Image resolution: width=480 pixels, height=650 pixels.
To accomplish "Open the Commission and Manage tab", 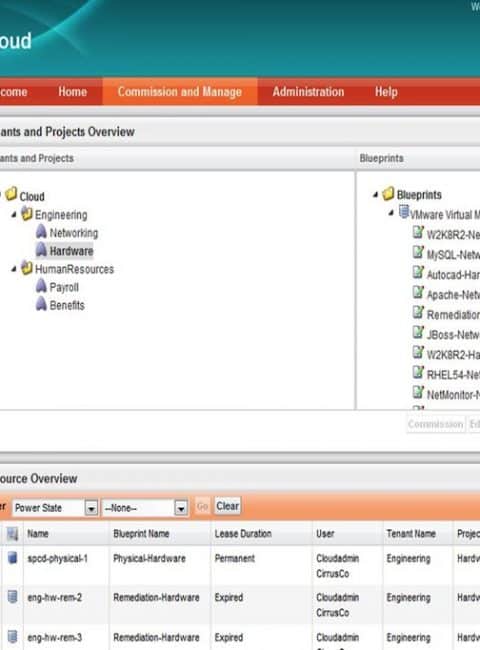I will [x=179, y=92].
